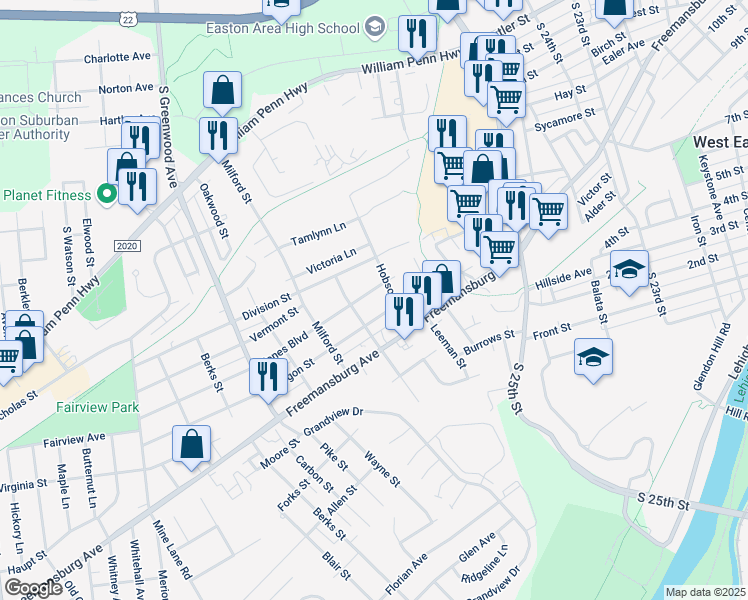
Task: Click the Forks St label
Action: click(x=294, y=496)
